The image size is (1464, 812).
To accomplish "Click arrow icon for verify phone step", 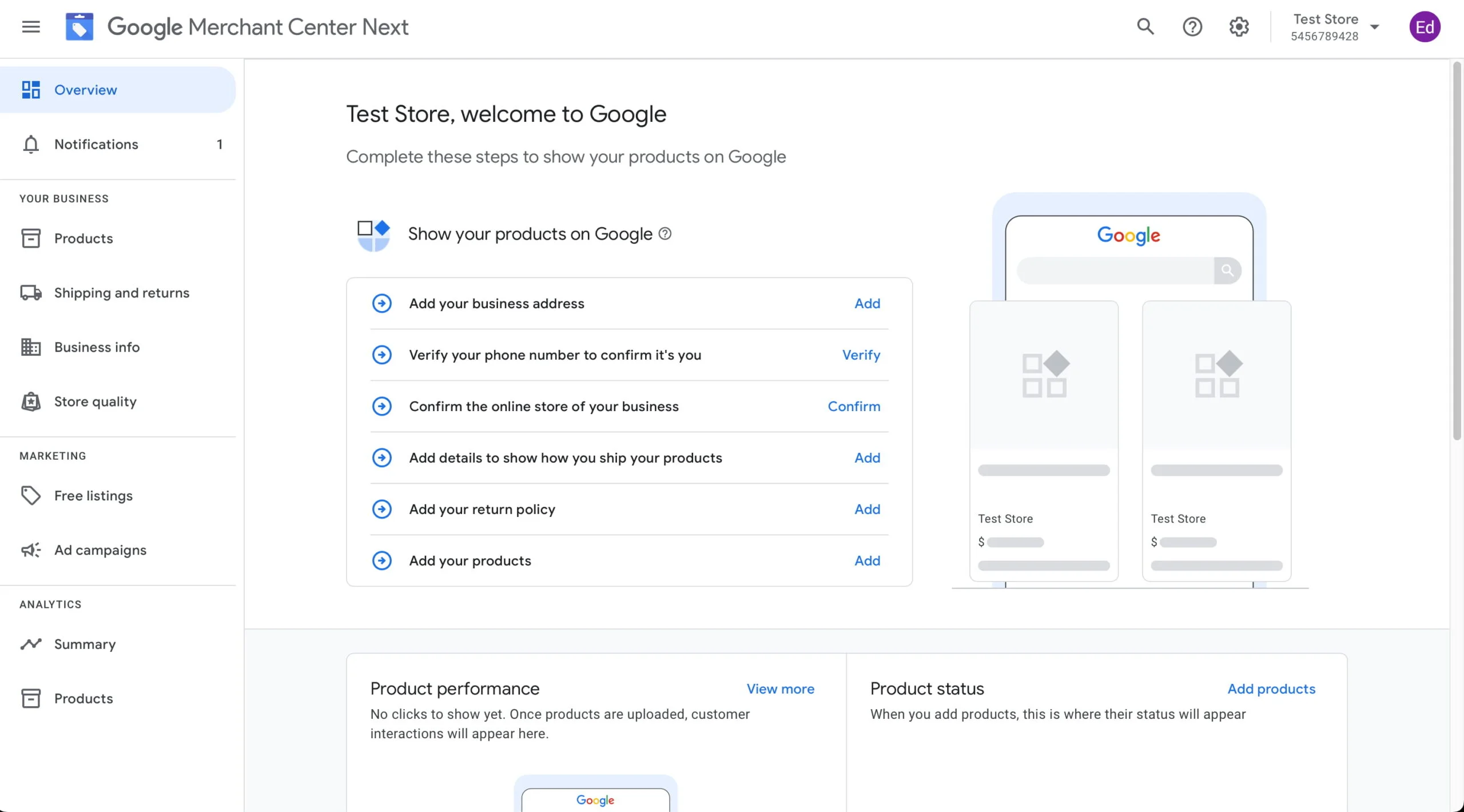I will tap(382, 355).
